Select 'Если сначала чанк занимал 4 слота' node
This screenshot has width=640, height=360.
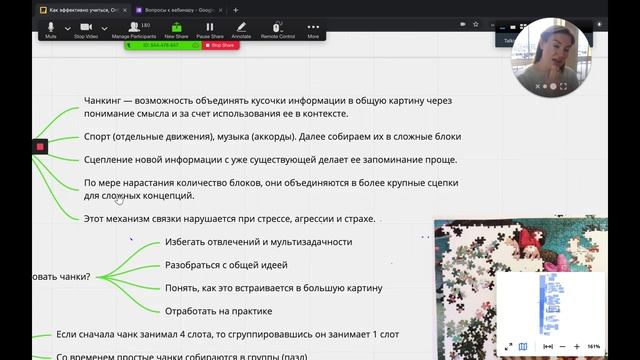tap(227, 334)
